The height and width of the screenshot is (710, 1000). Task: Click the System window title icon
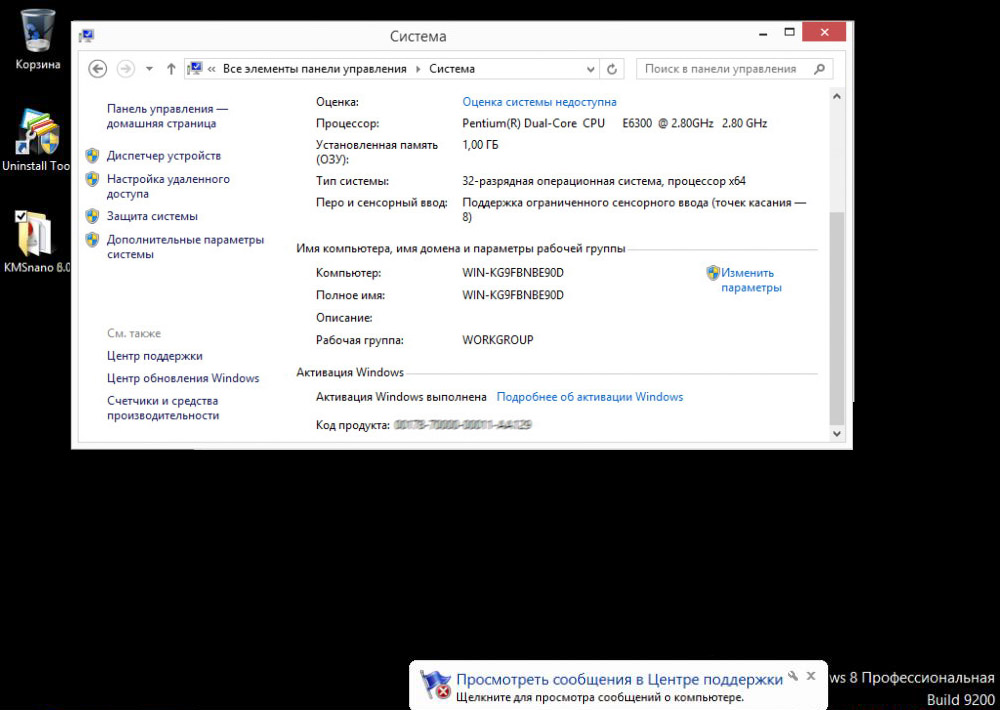(x=86, y=36)
